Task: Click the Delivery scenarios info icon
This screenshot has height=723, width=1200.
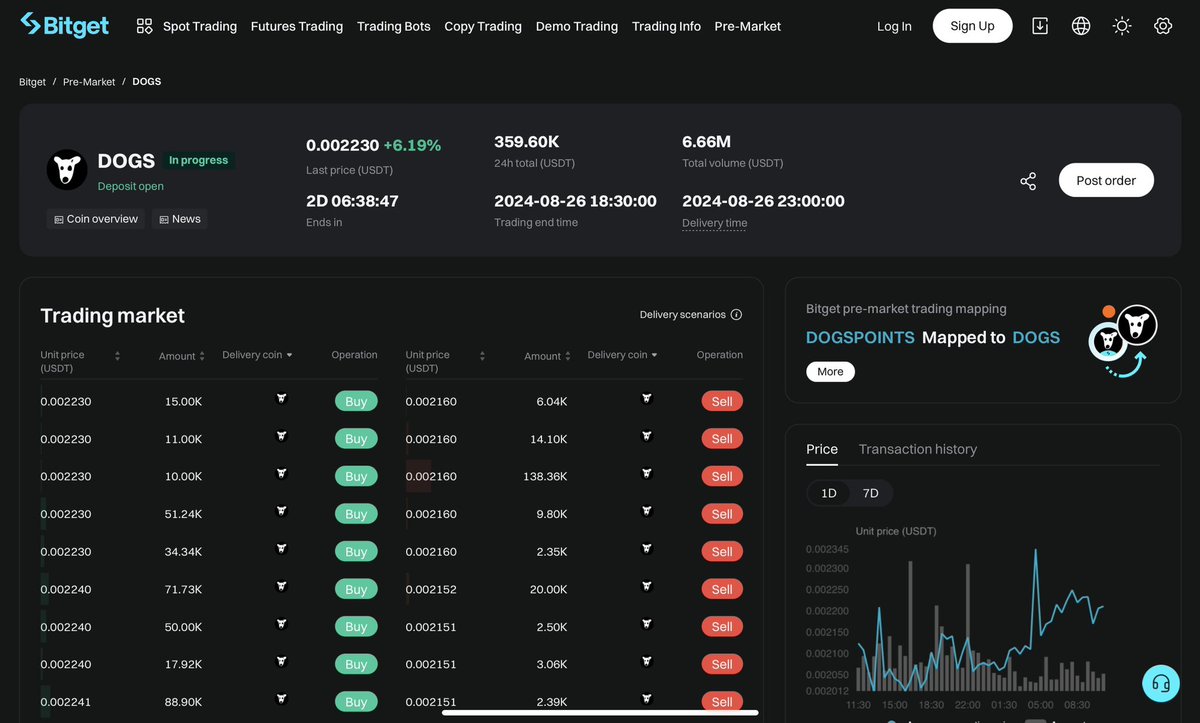Action: pyautogui.click(x=736, y=314)
